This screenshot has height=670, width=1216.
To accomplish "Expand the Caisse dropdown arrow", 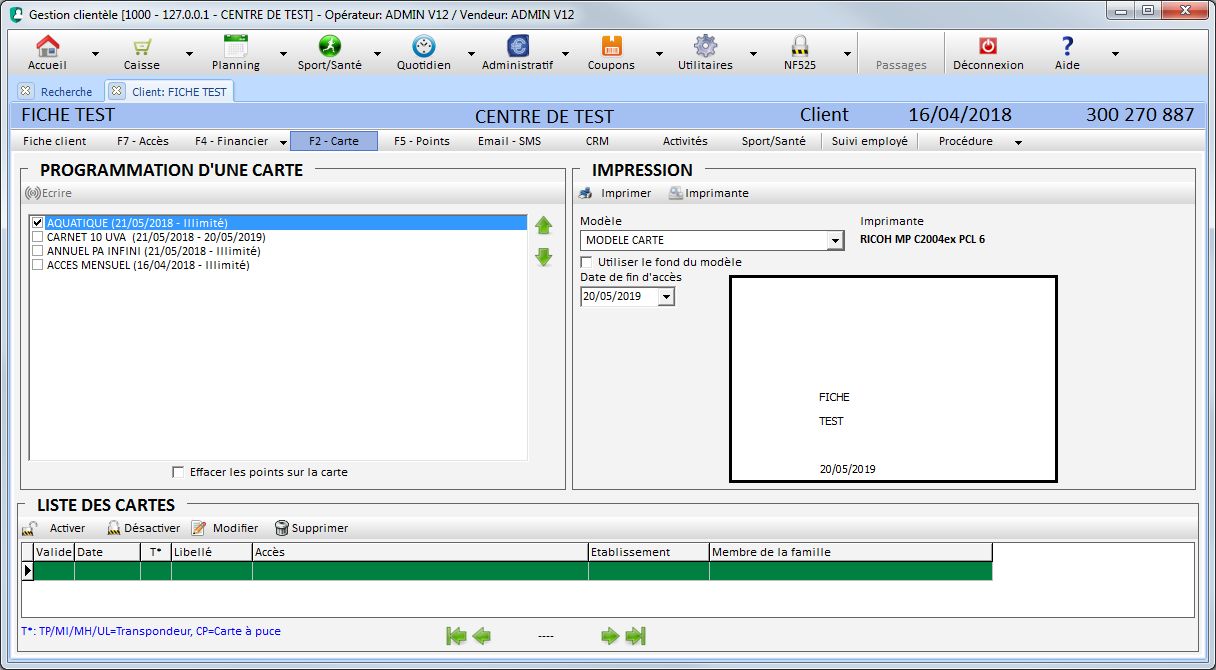I will [189, 54].
